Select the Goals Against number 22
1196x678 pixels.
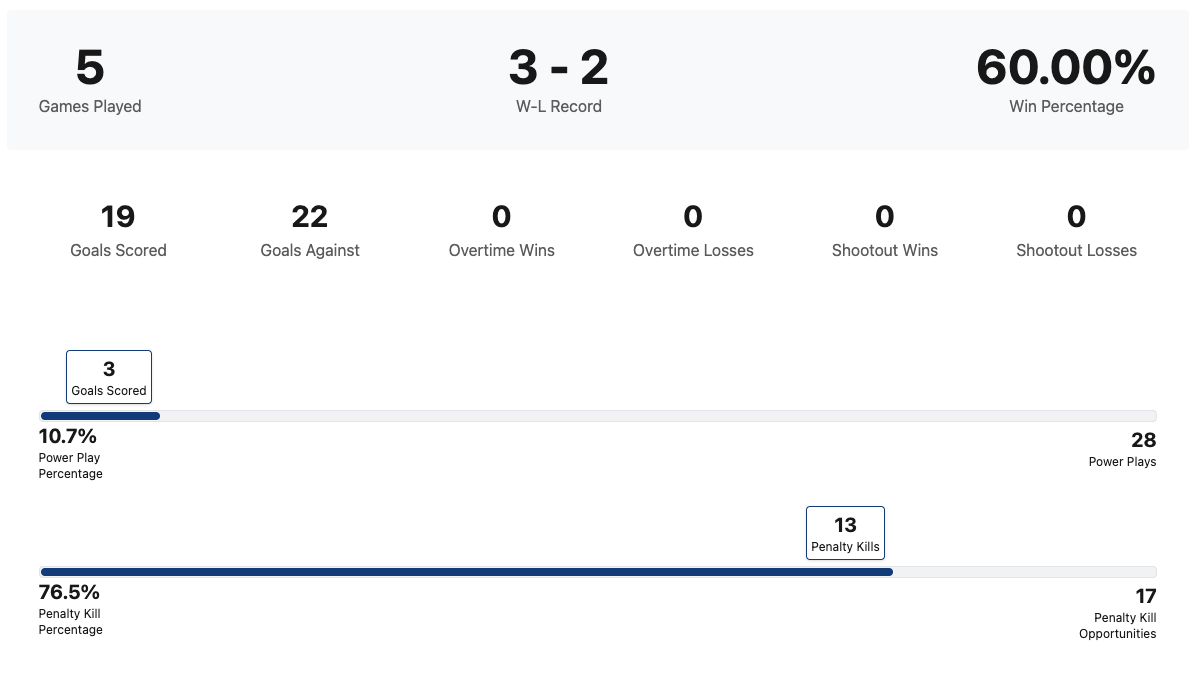tap(310, 217)
